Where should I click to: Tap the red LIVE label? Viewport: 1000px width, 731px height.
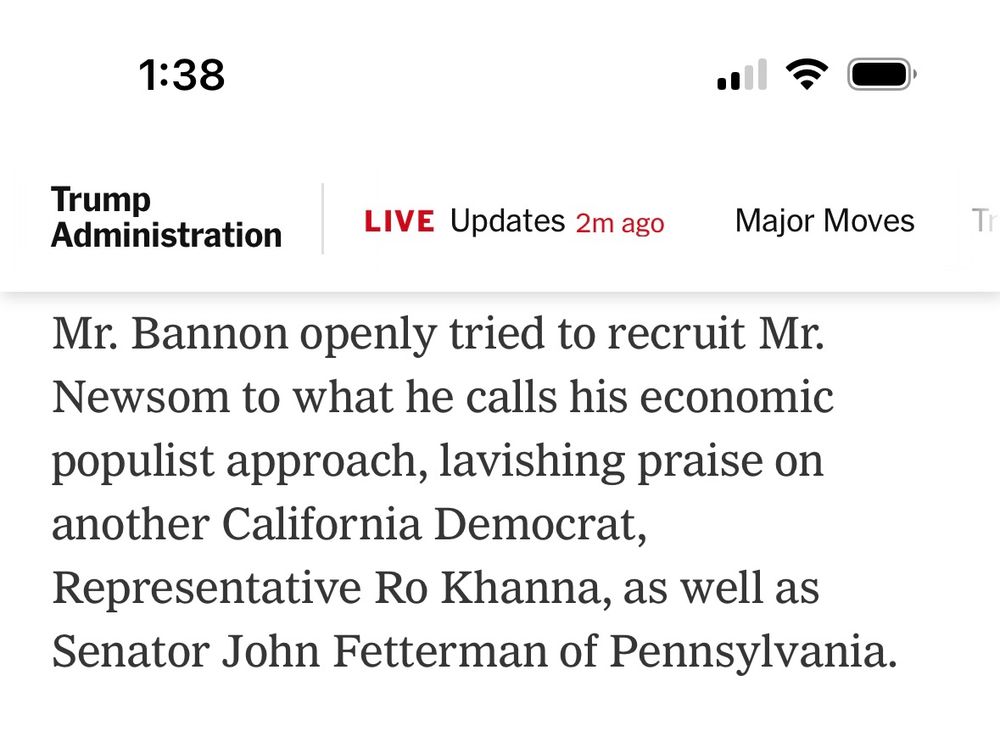[x=399, y=221]
